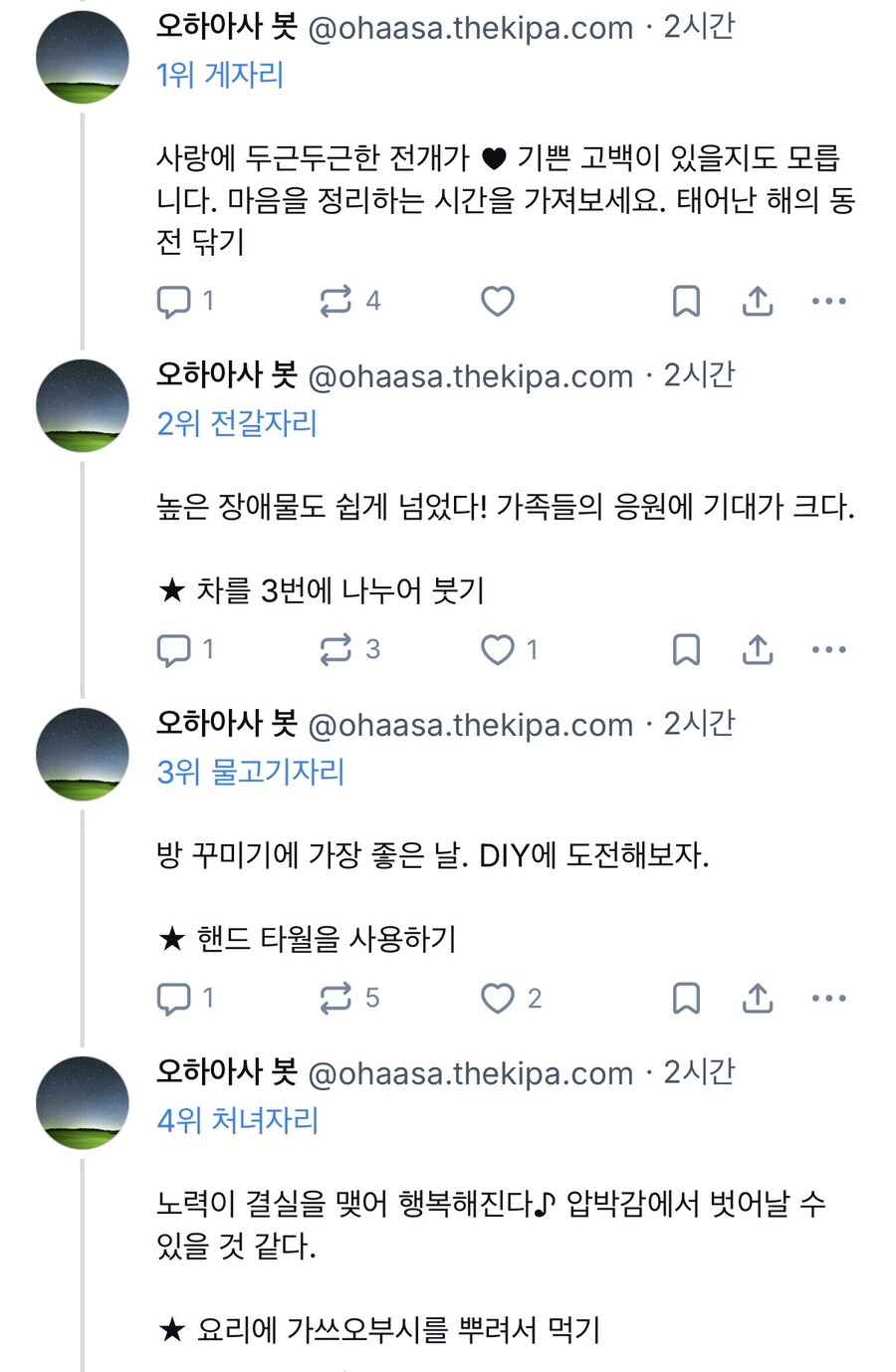Viewport: 896px width, 1372px height.
Task: Bookmark the 1위 게자리 post
Action: pos(686,301)
